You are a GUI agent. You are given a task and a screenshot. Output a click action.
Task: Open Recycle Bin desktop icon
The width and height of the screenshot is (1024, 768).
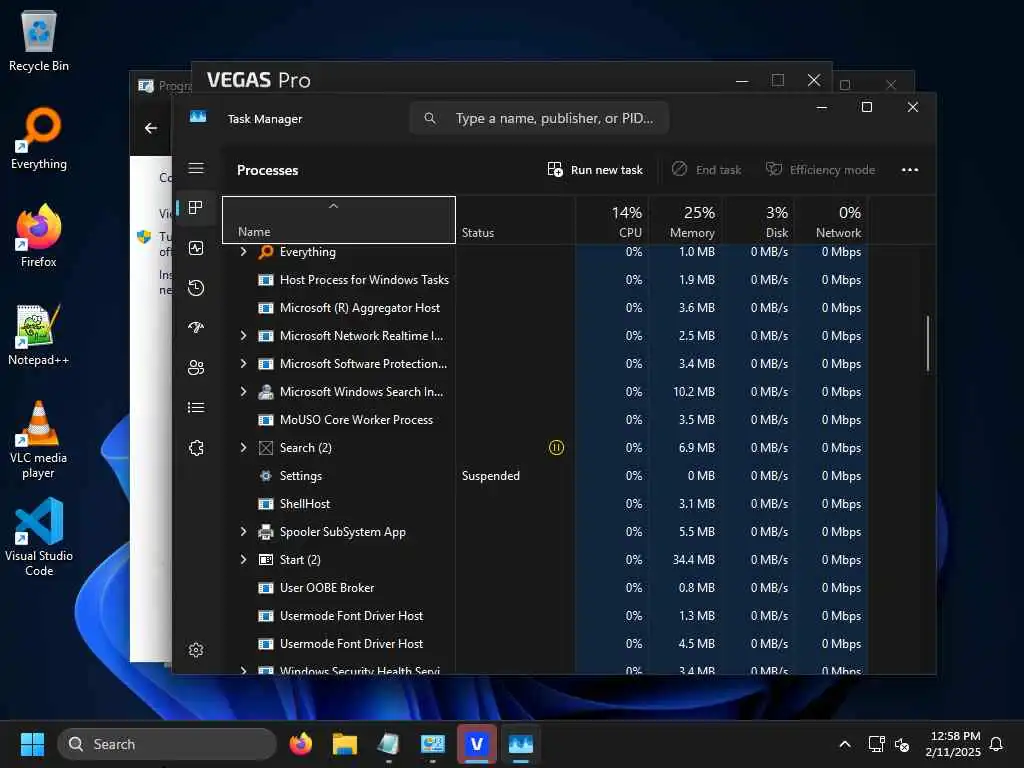pyautogui.click(x=39, y=40)
